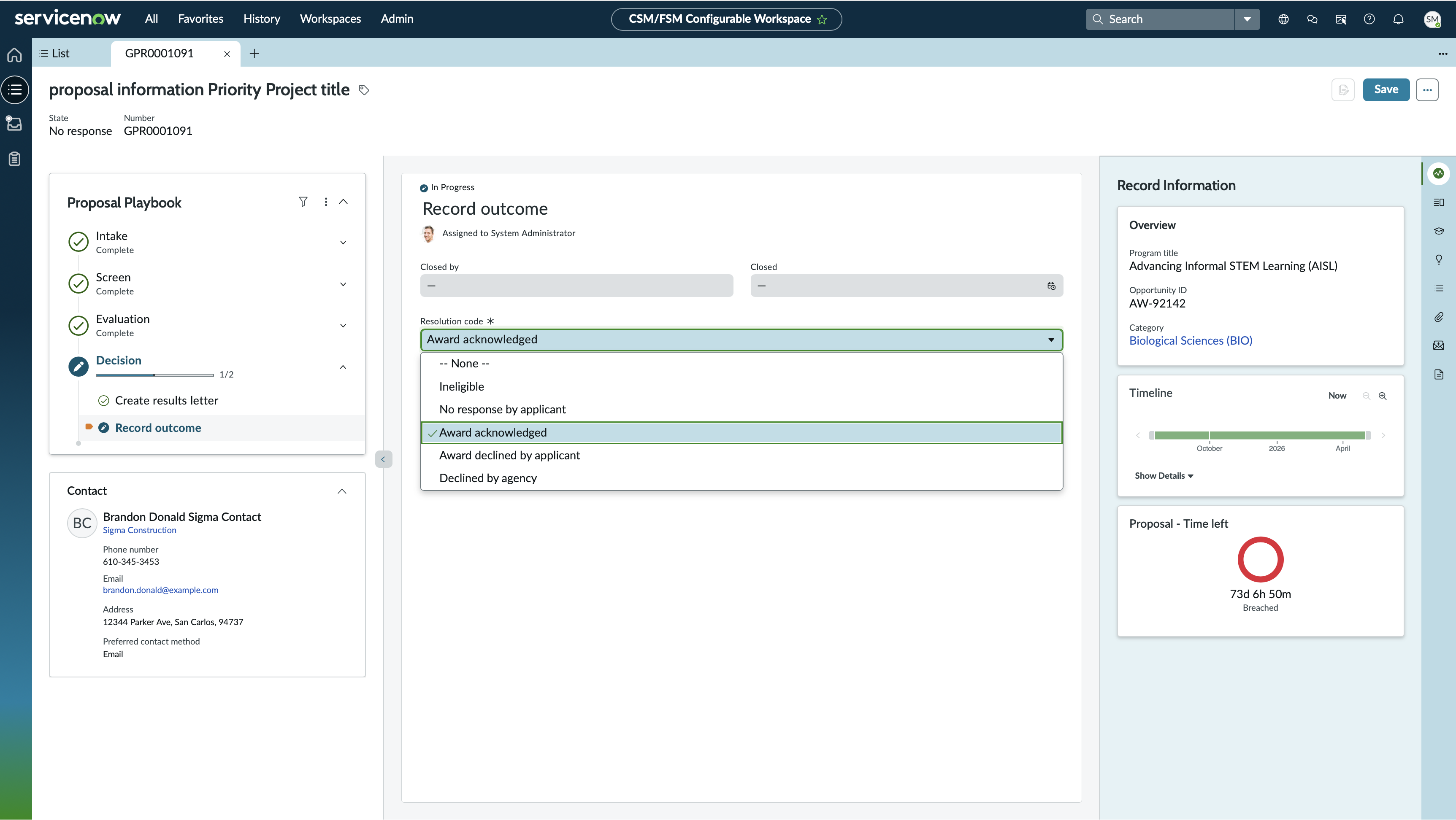The height and width of the screenshot is (820, 1456).
Task: Open the chat conversations icon in header
Action: (x=1312, y=19)
